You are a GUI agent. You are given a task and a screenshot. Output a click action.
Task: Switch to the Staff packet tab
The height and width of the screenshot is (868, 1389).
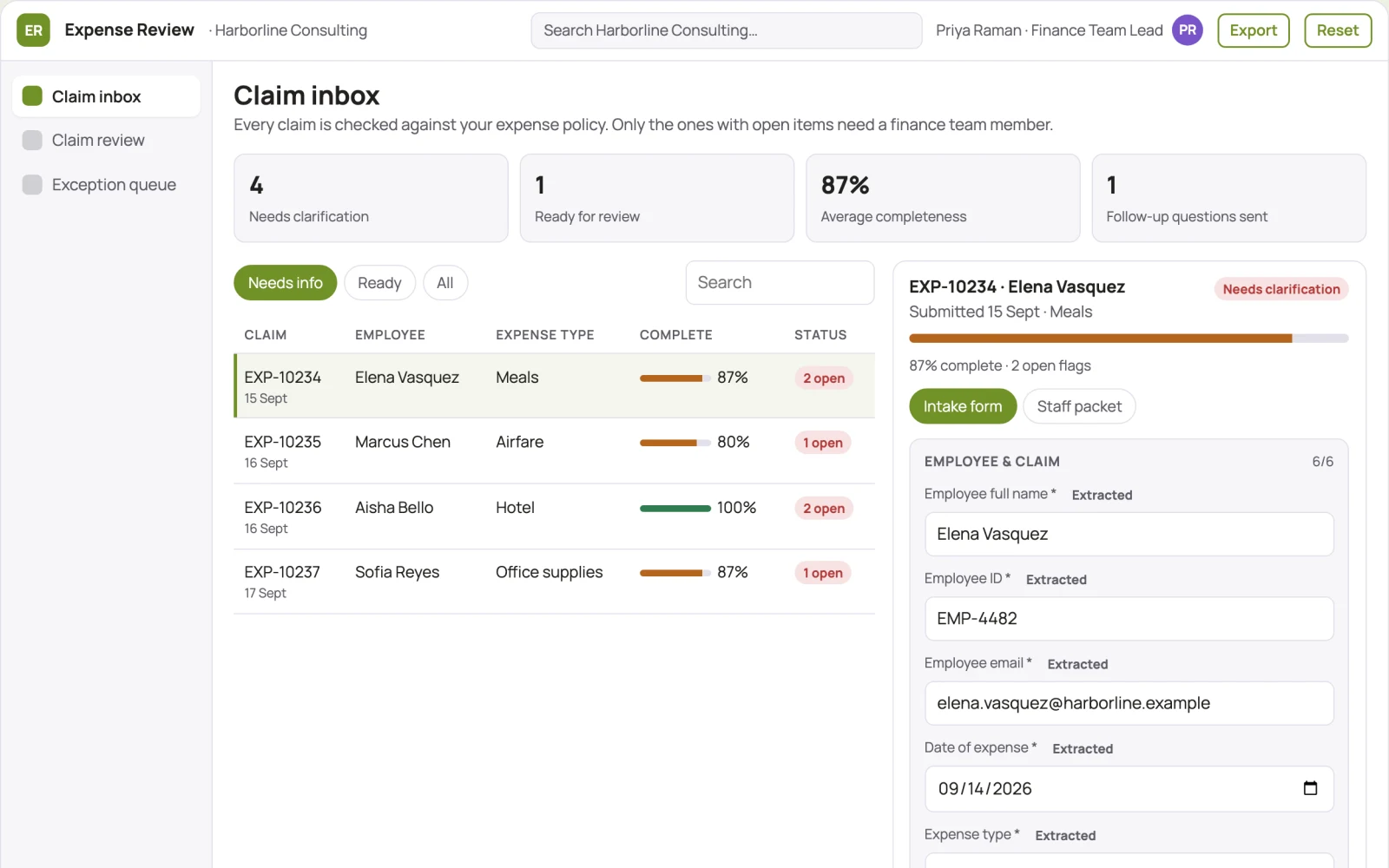(1079, 406)
